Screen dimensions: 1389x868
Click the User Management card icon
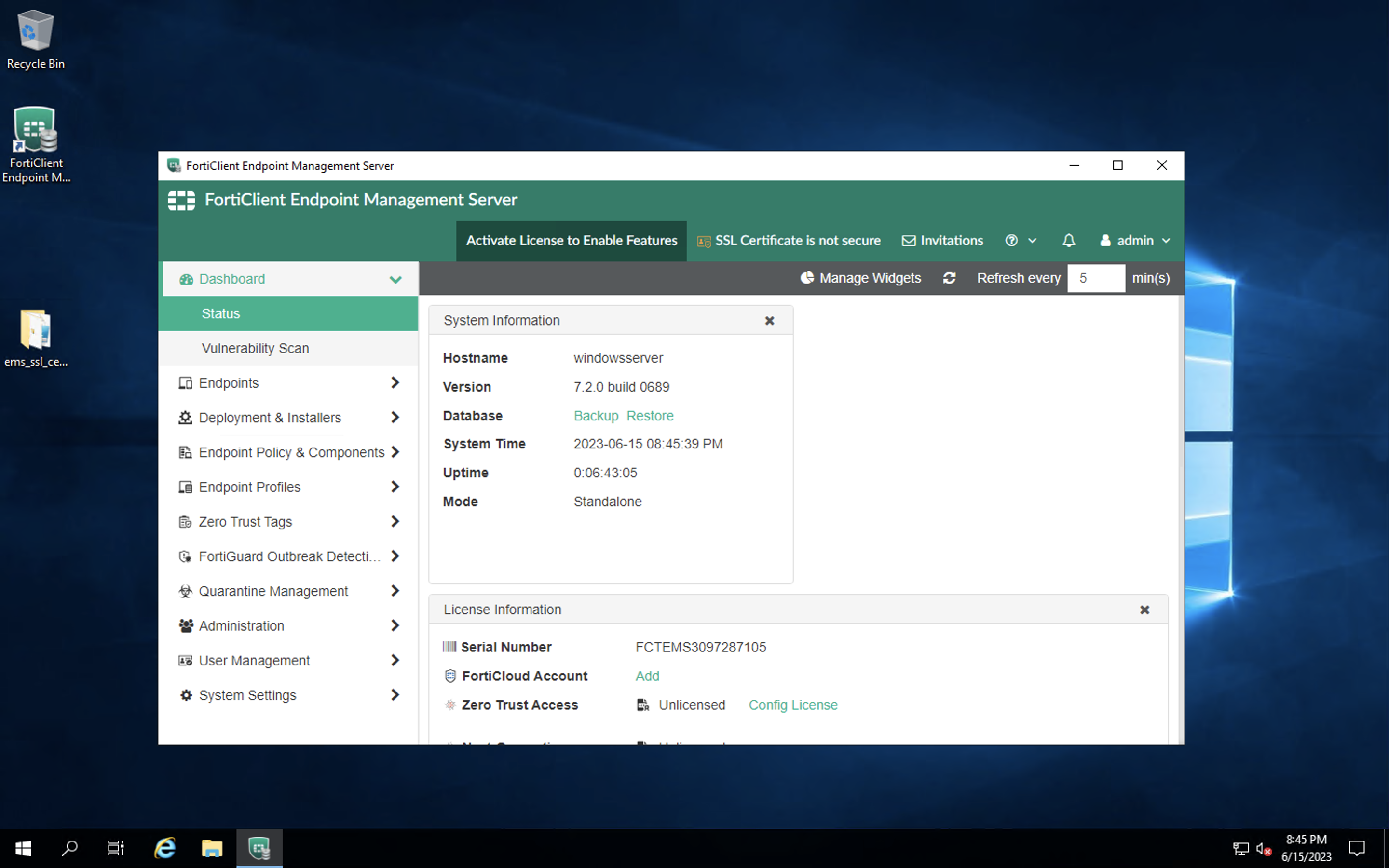[185, 661]
